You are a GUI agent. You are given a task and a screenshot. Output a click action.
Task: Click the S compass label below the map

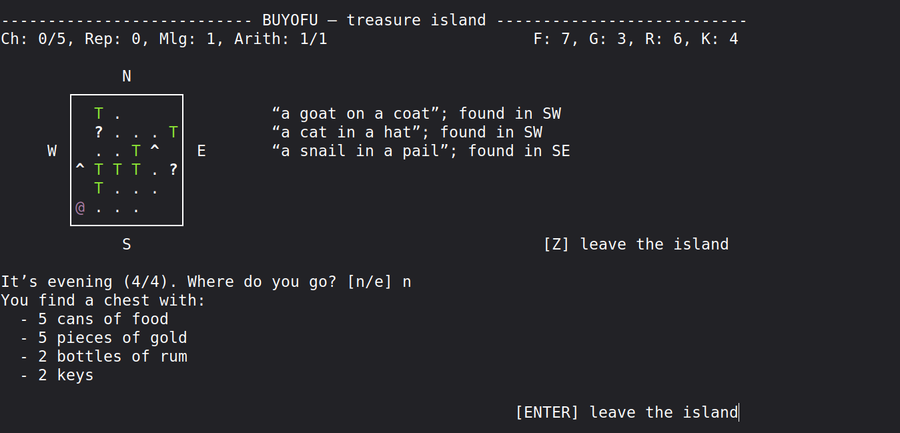pyautogui.click(x=127, y=244)
